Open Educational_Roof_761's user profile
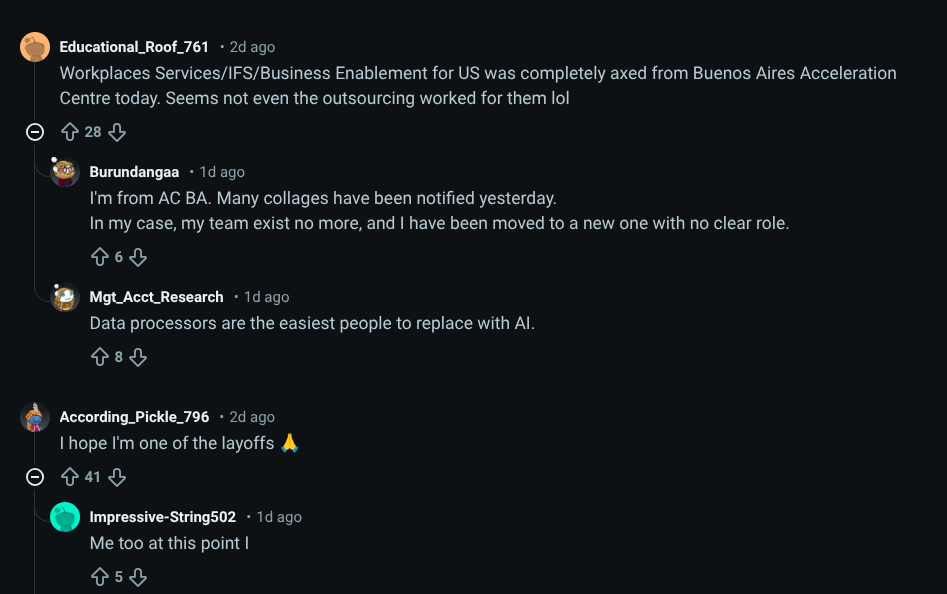The height and width of the screenshot is (594, 947). coord(134,47)
